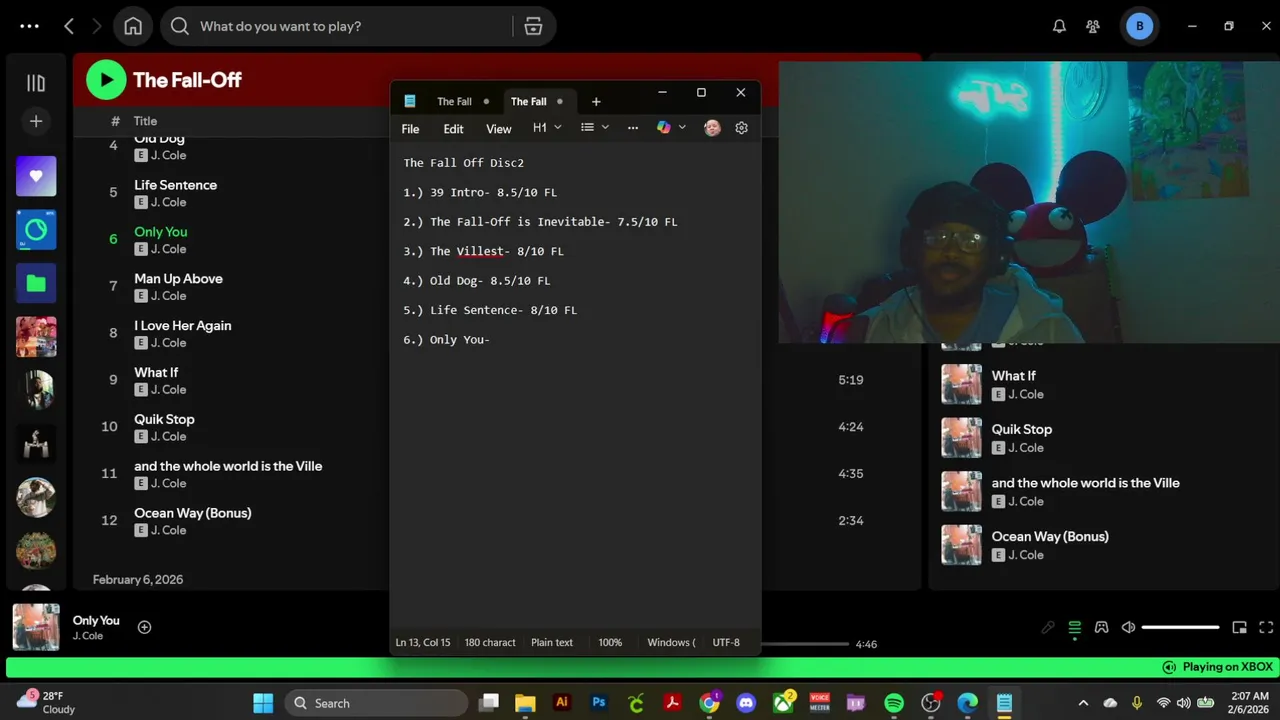Create new playlist with sidebar plus

click(x=36, y=121)
